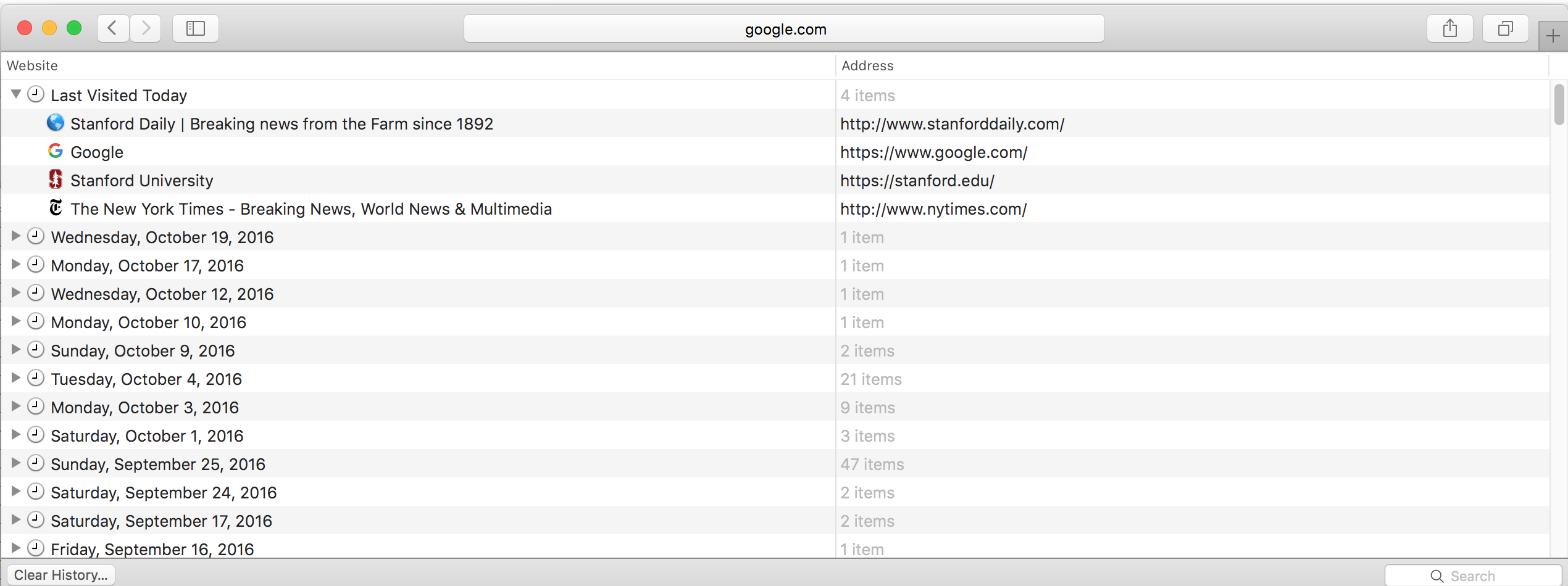Click the Google G favicon
The image size is (1568, 586).
pyautogui.click(x=56, y=151)
